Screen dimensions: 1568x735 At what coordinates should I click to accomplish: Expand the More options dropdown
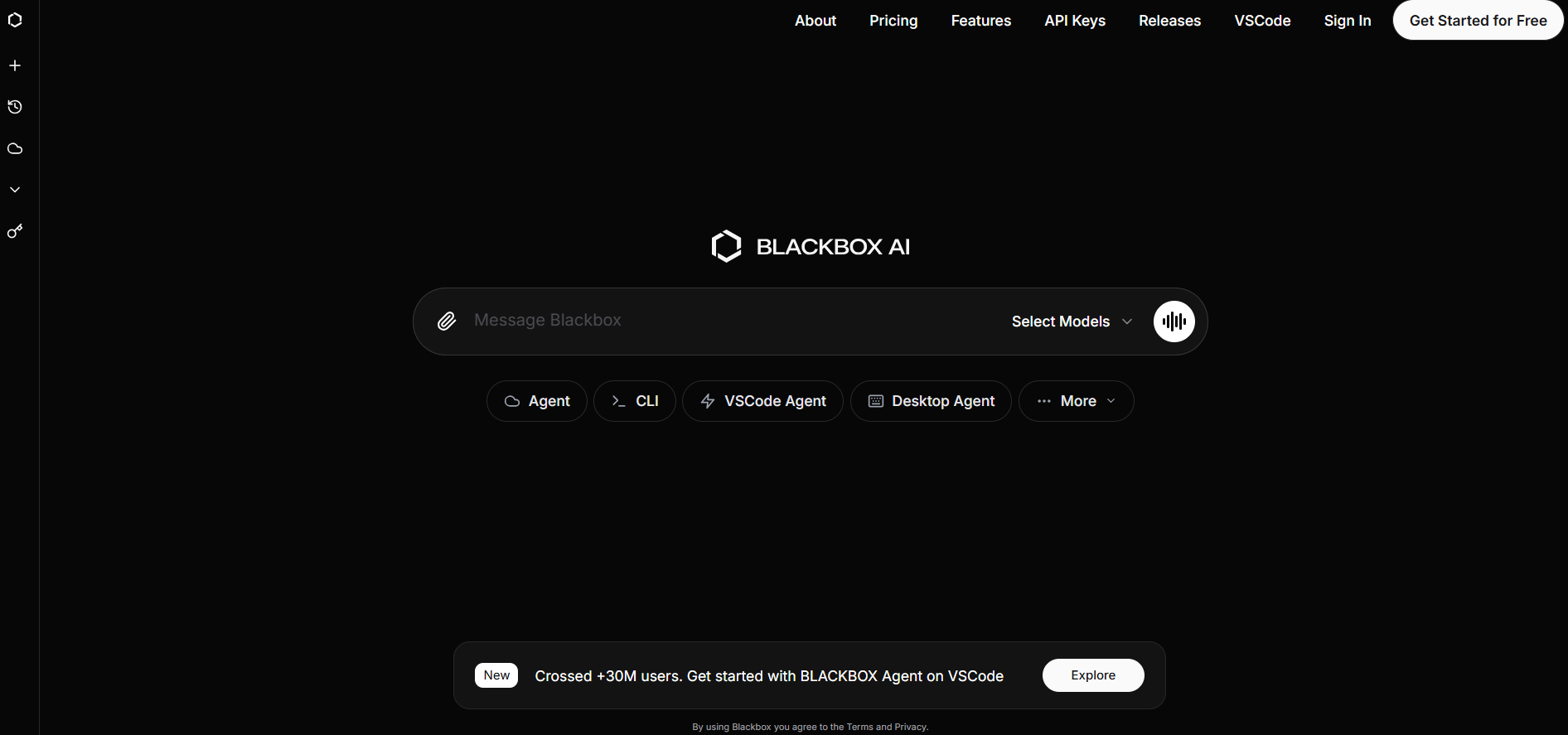[x=1077, y=401]
